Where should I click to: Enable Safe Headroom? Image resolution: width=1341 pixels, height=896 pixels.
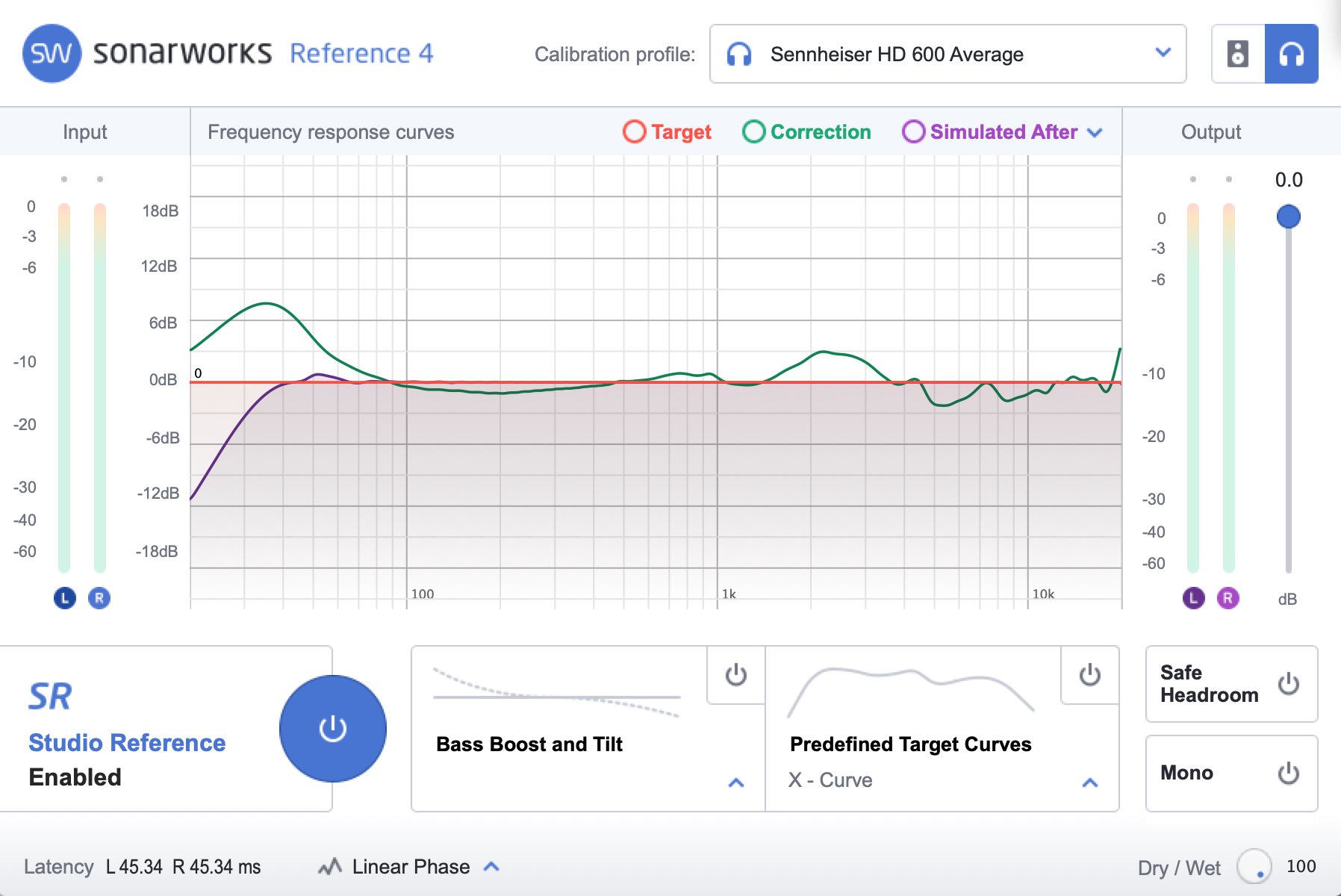[1288, 684]
